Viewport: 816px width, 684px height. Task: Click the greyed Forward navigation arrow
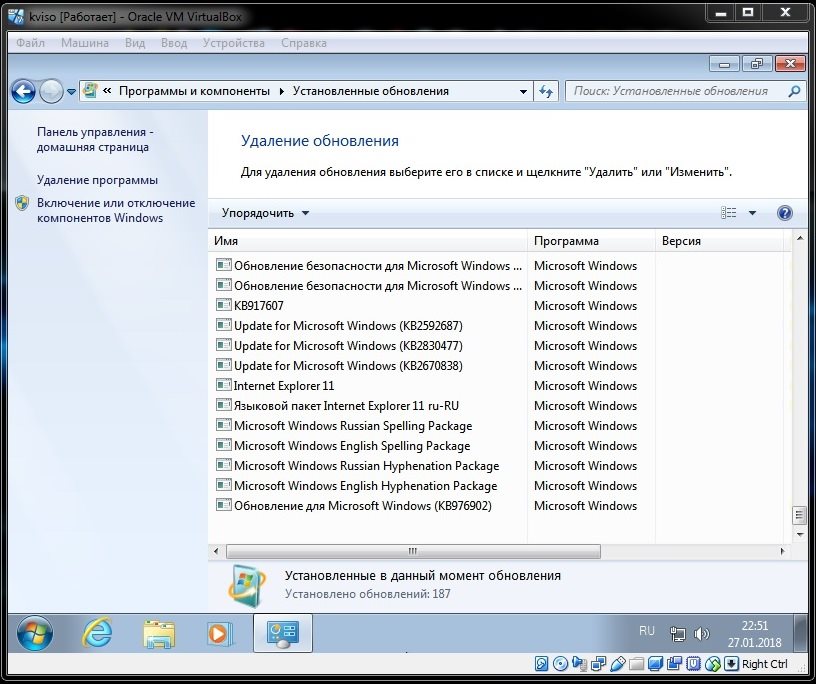point(51,92)
